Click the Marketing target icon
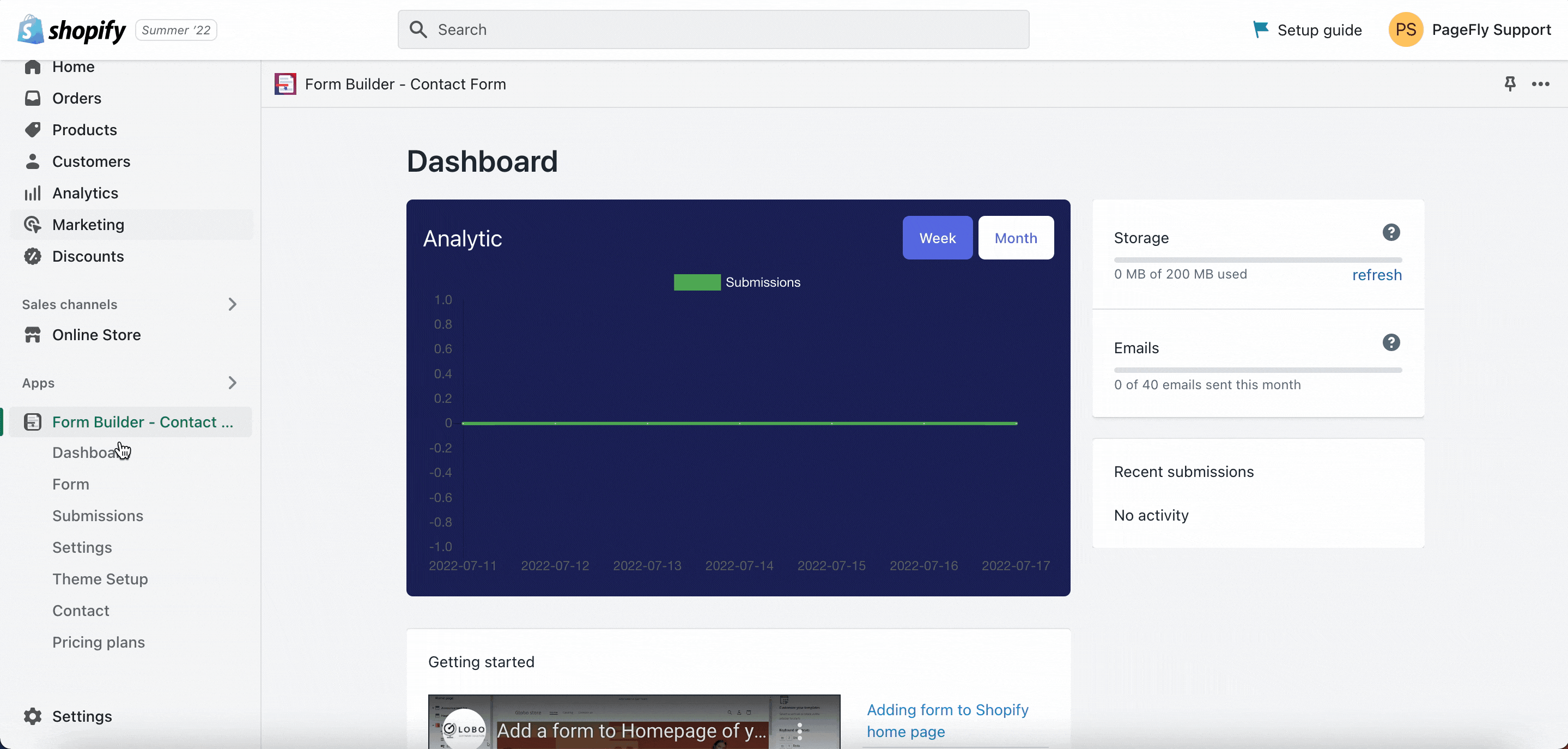 33,225
